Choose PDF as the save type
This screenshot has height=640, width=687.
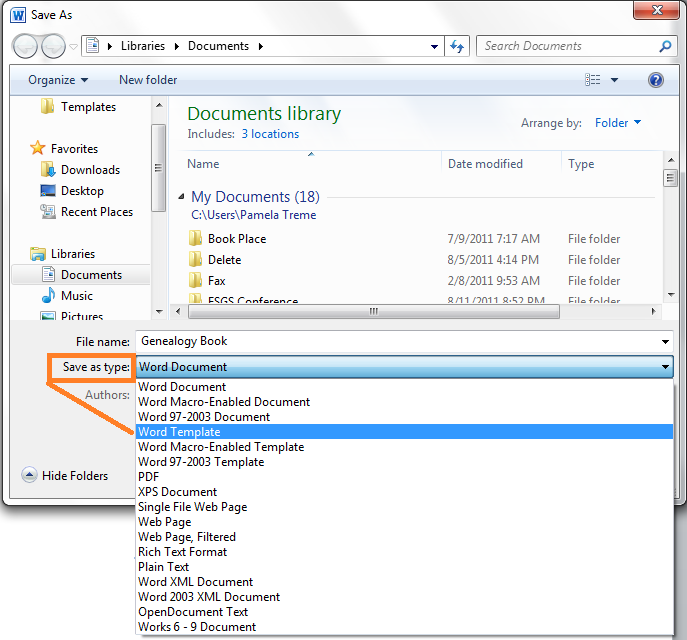404,477
